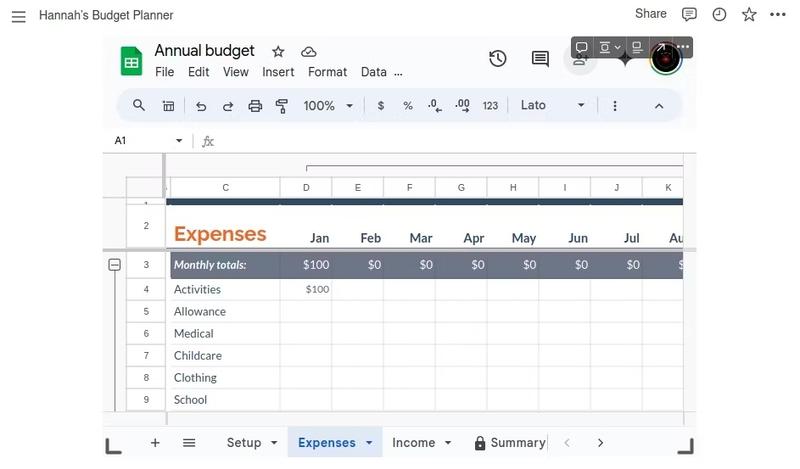800x469 pixels.
Task: Open the Lato font dropdown
Action: pyautogui.click(x=552, y=106)
